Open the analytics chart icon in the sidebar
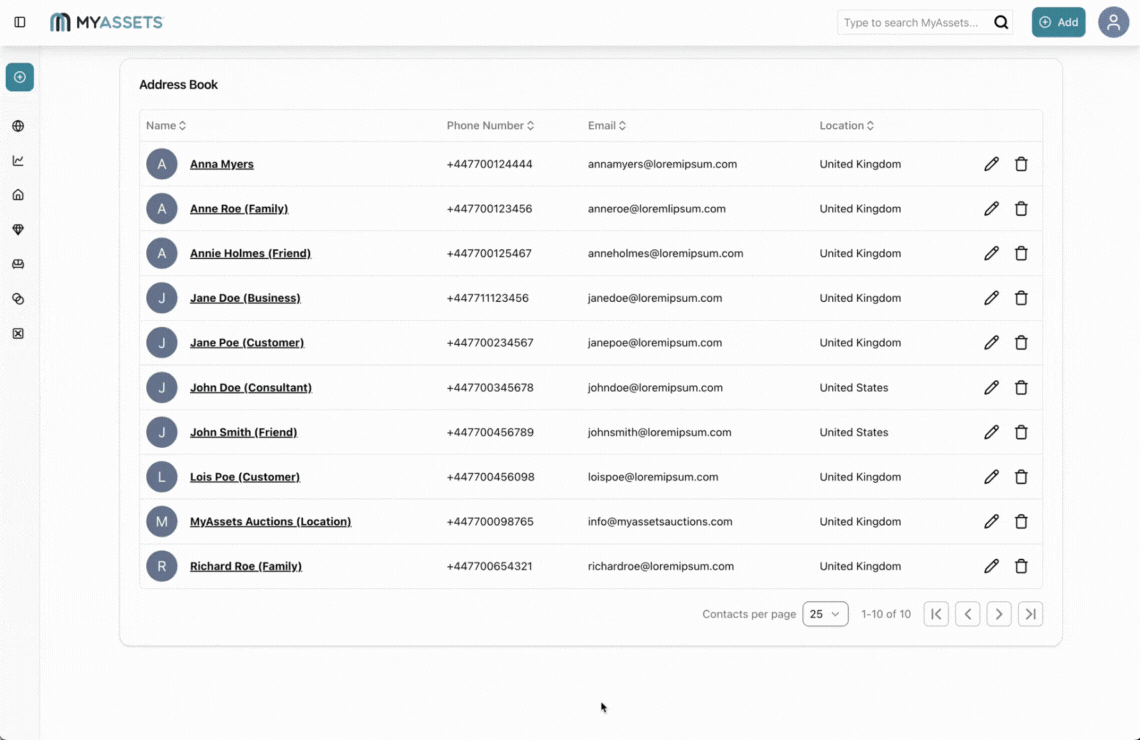This screenshot has height=740, width=1140. (18, 159)
